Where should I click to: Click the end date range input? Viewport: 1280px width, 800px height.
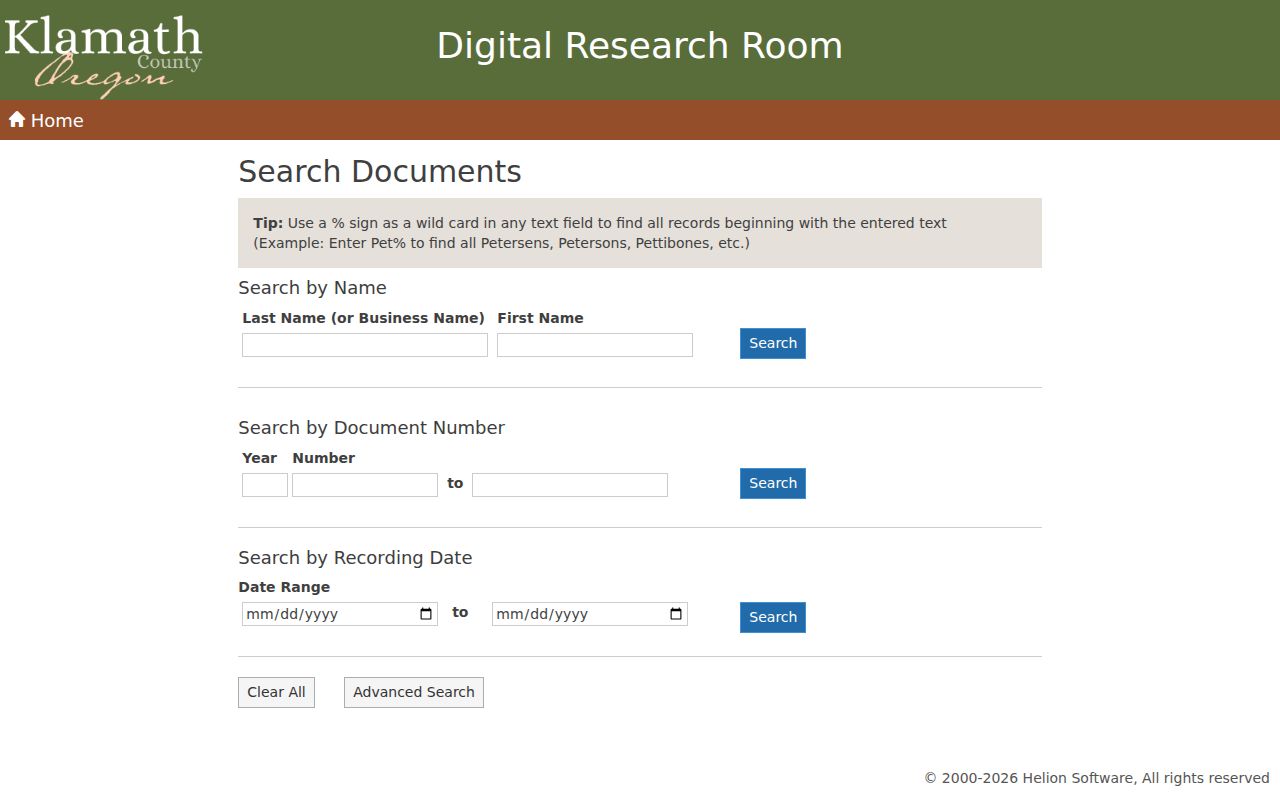[590, 614]
